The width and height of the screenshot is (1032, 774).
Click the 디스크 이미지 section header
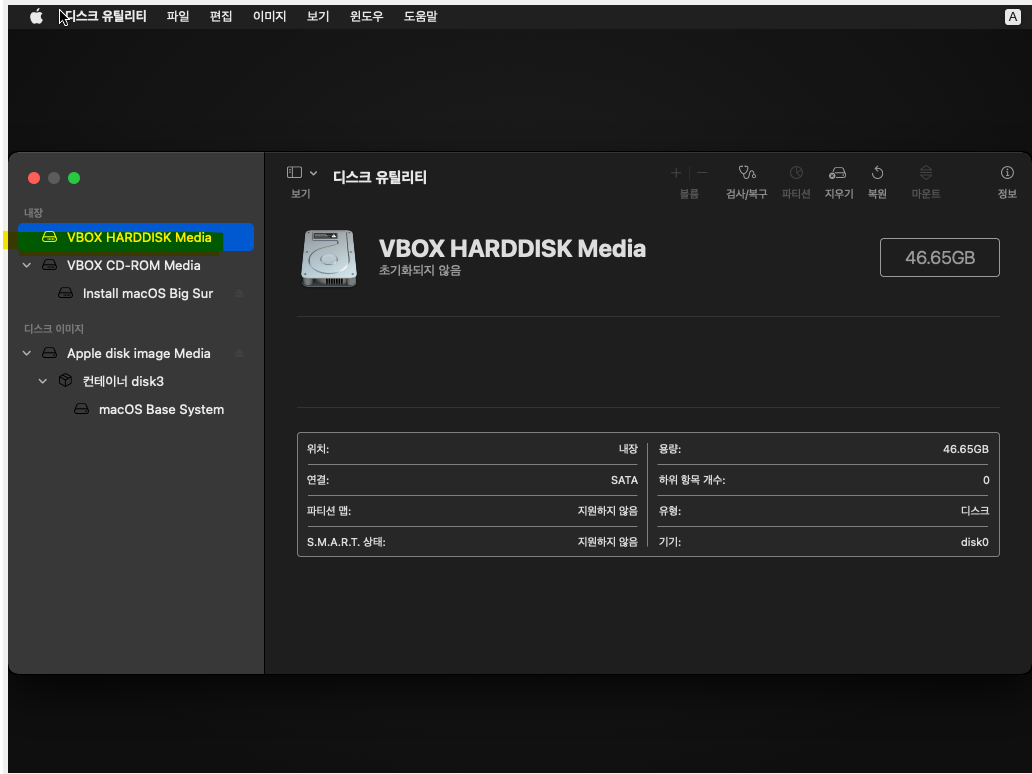click(54, 329)
